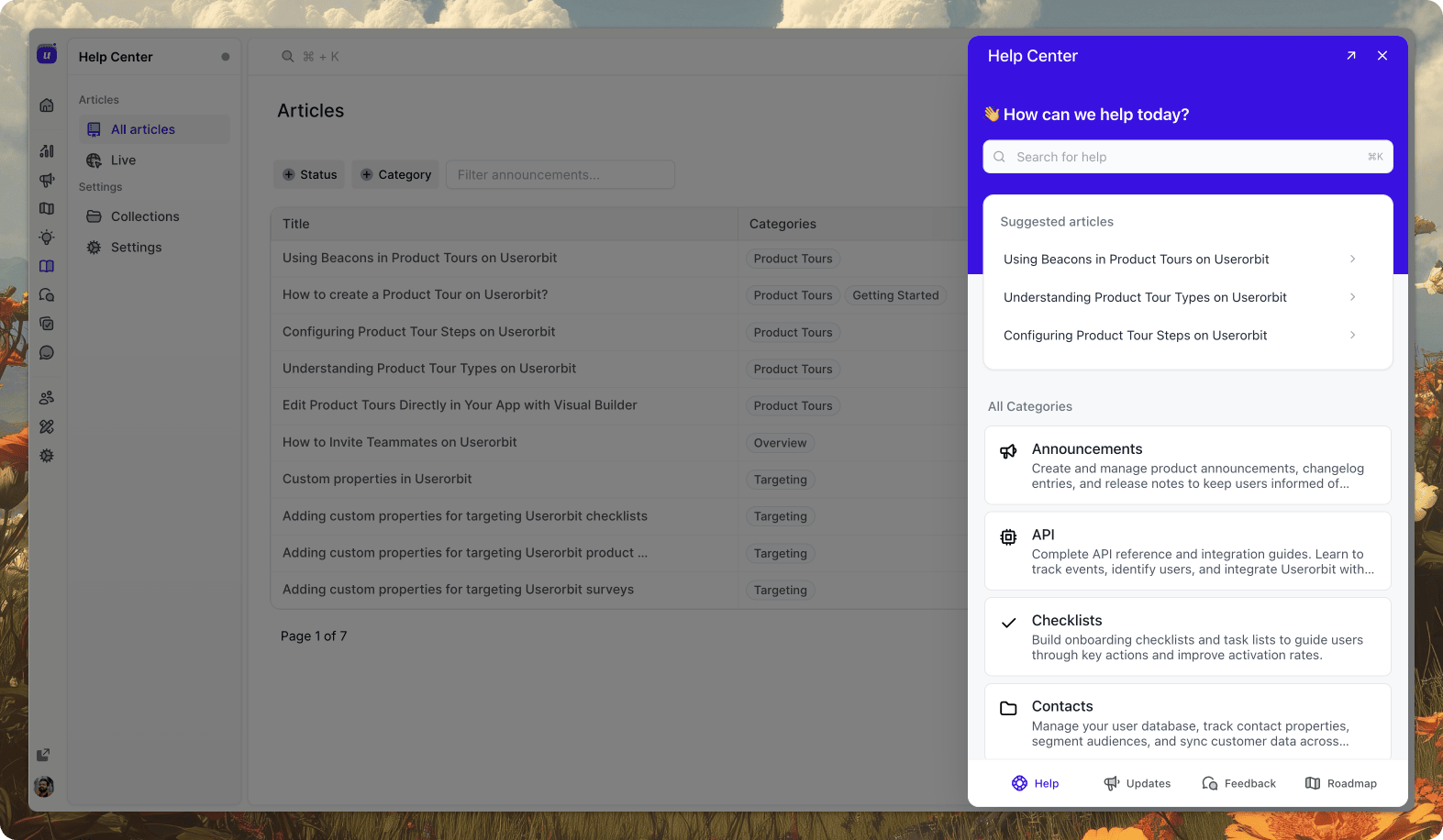Click search magnifier icon in top bar
The width and height of the screenshot is (1443, 840).
[x=287, y=57]
